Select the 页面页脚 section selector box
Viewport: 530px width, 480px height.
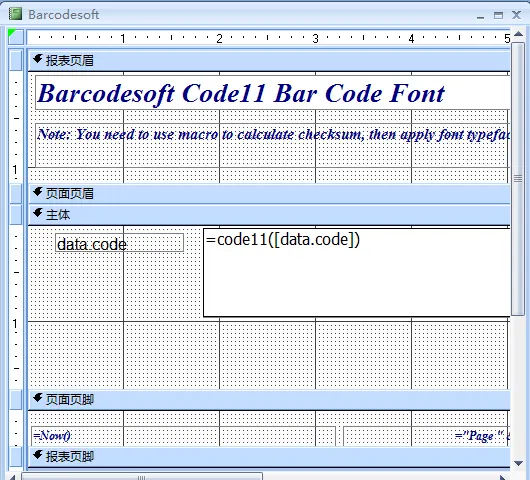coord(16,399)
